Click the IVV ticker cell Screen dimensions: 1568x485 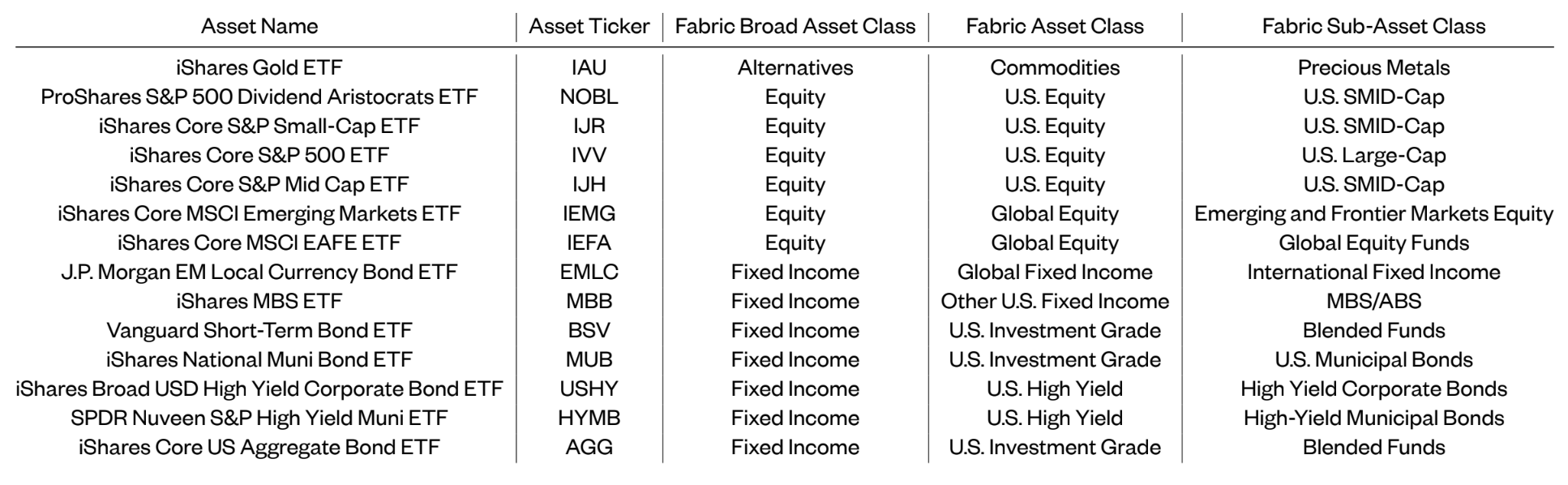[x=589, y=155]
